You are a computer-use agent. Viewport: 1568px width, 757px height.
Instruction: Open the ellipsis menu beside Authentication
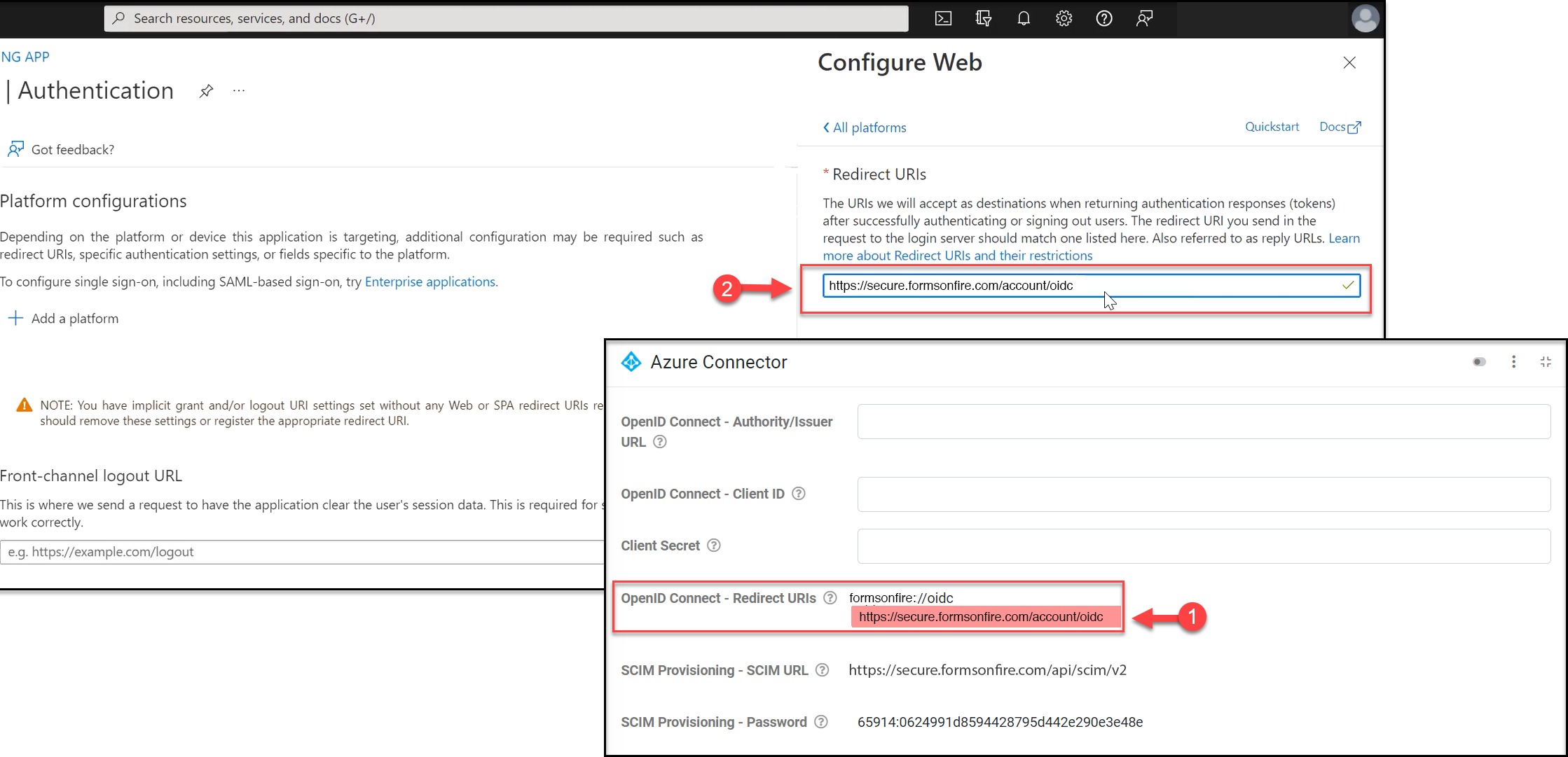239,91
